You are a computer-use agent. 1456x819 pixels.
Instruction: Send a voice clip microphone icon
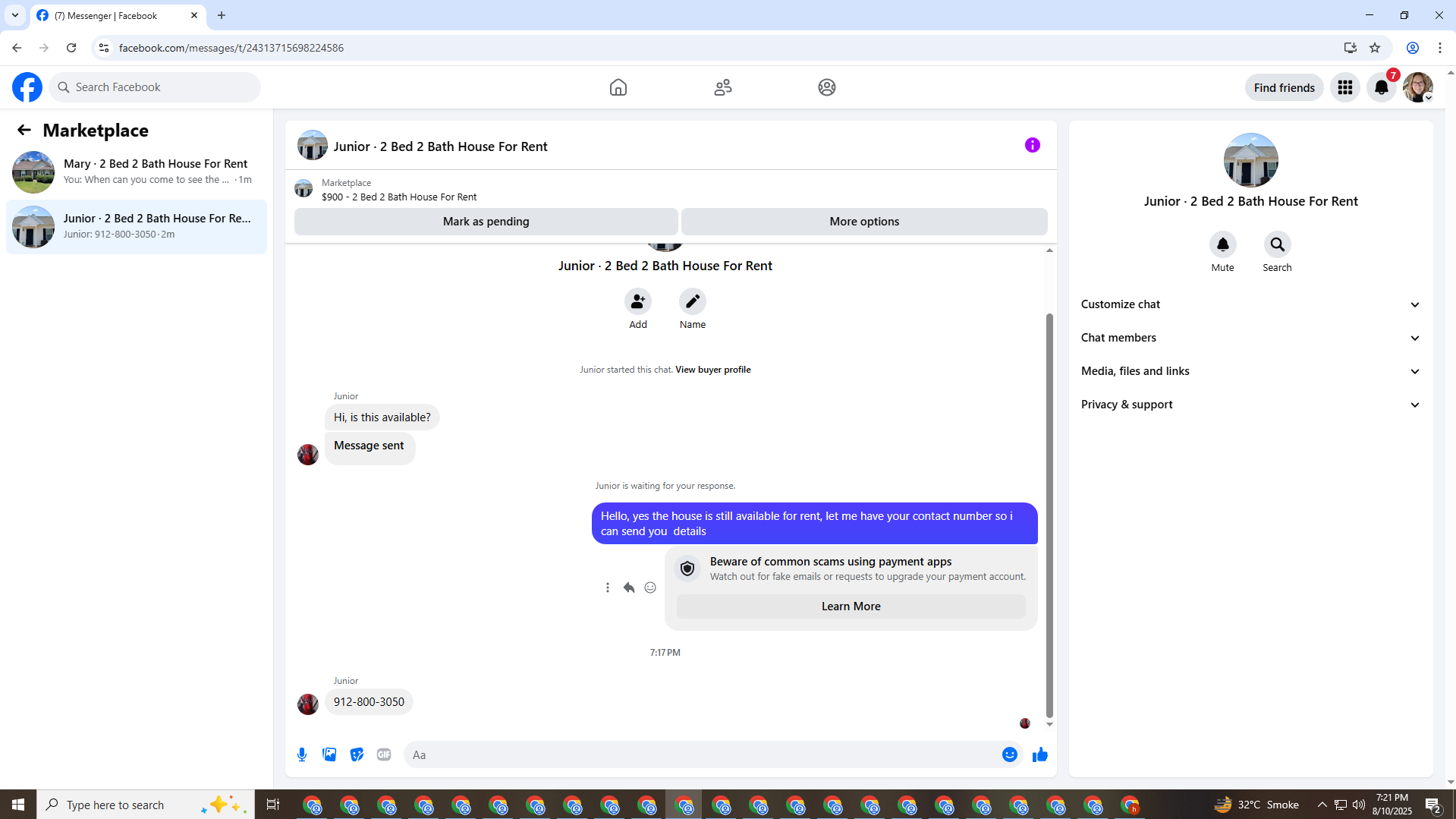point(302,754)
